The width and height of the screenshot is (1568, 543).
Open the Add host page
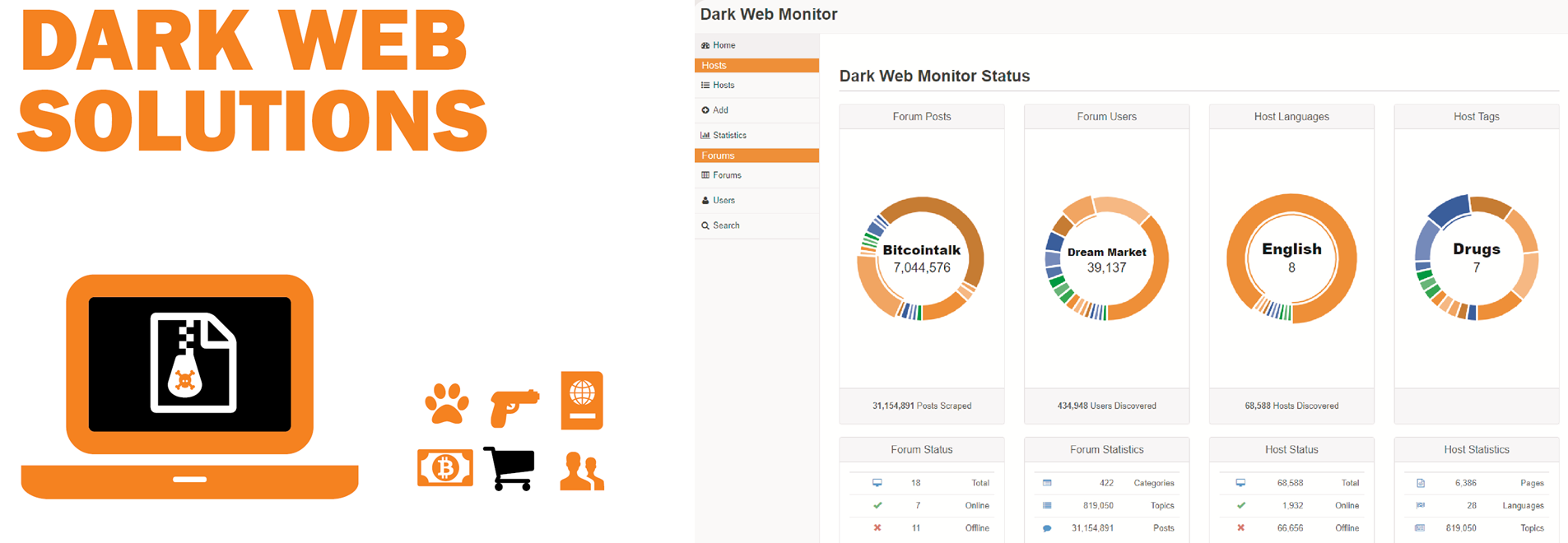click(720, 110)
